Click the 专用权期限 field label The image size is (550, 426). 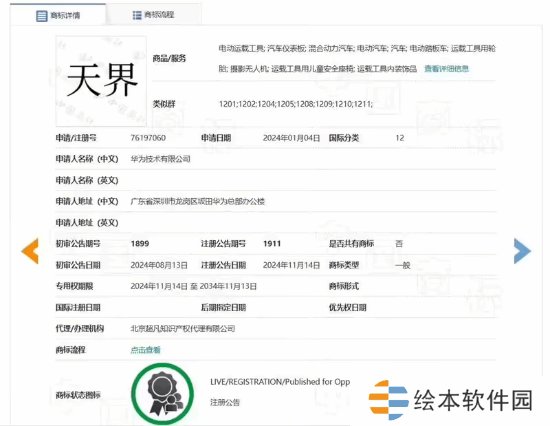[x=74, y=286]
